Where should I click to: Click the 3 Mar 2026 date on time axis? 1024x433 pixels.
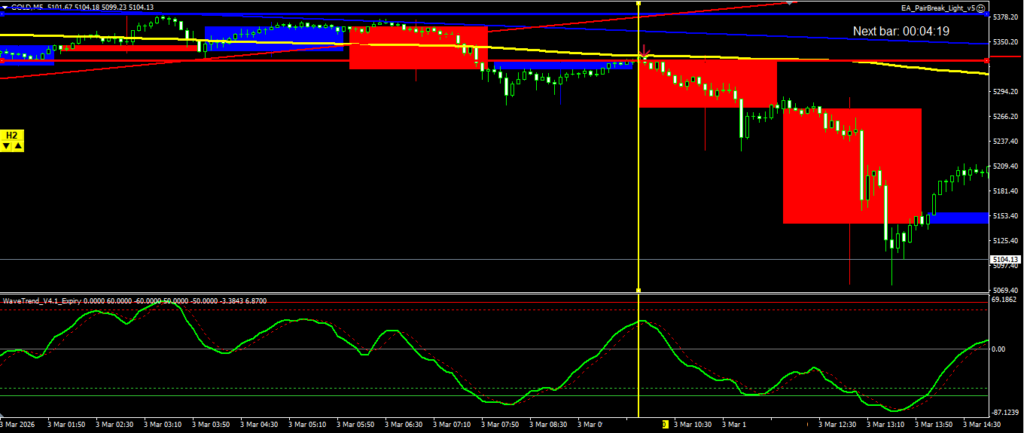point(24,424)
